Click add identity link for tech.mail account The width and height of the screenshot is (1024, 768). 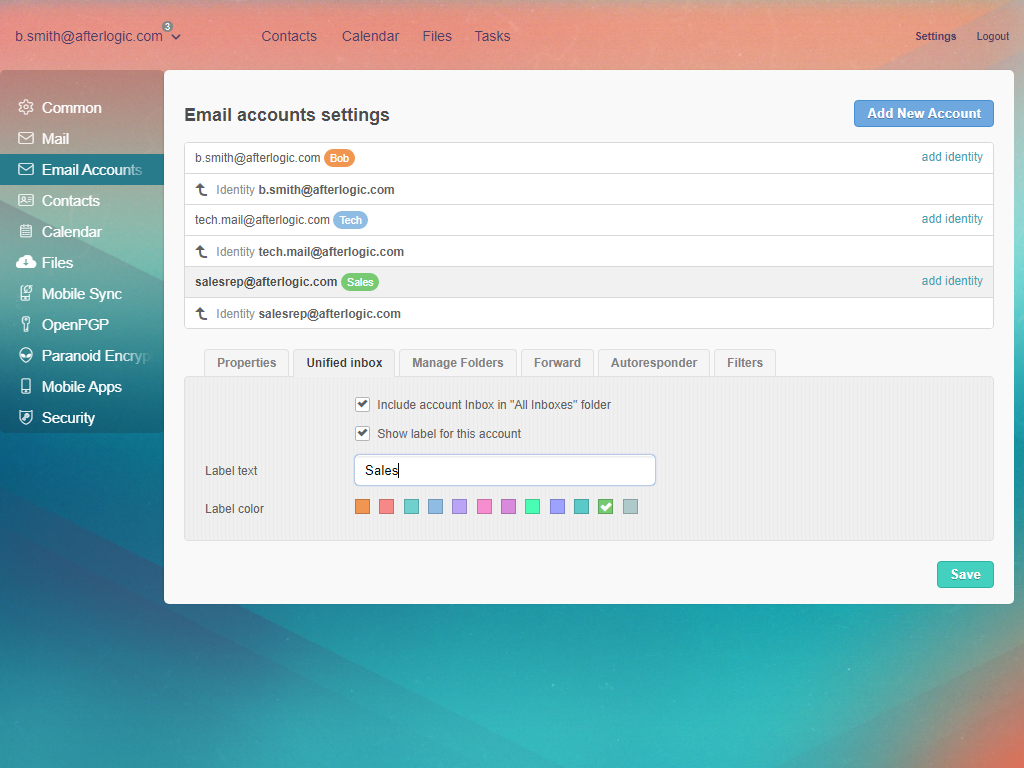(x=951, y=219)
